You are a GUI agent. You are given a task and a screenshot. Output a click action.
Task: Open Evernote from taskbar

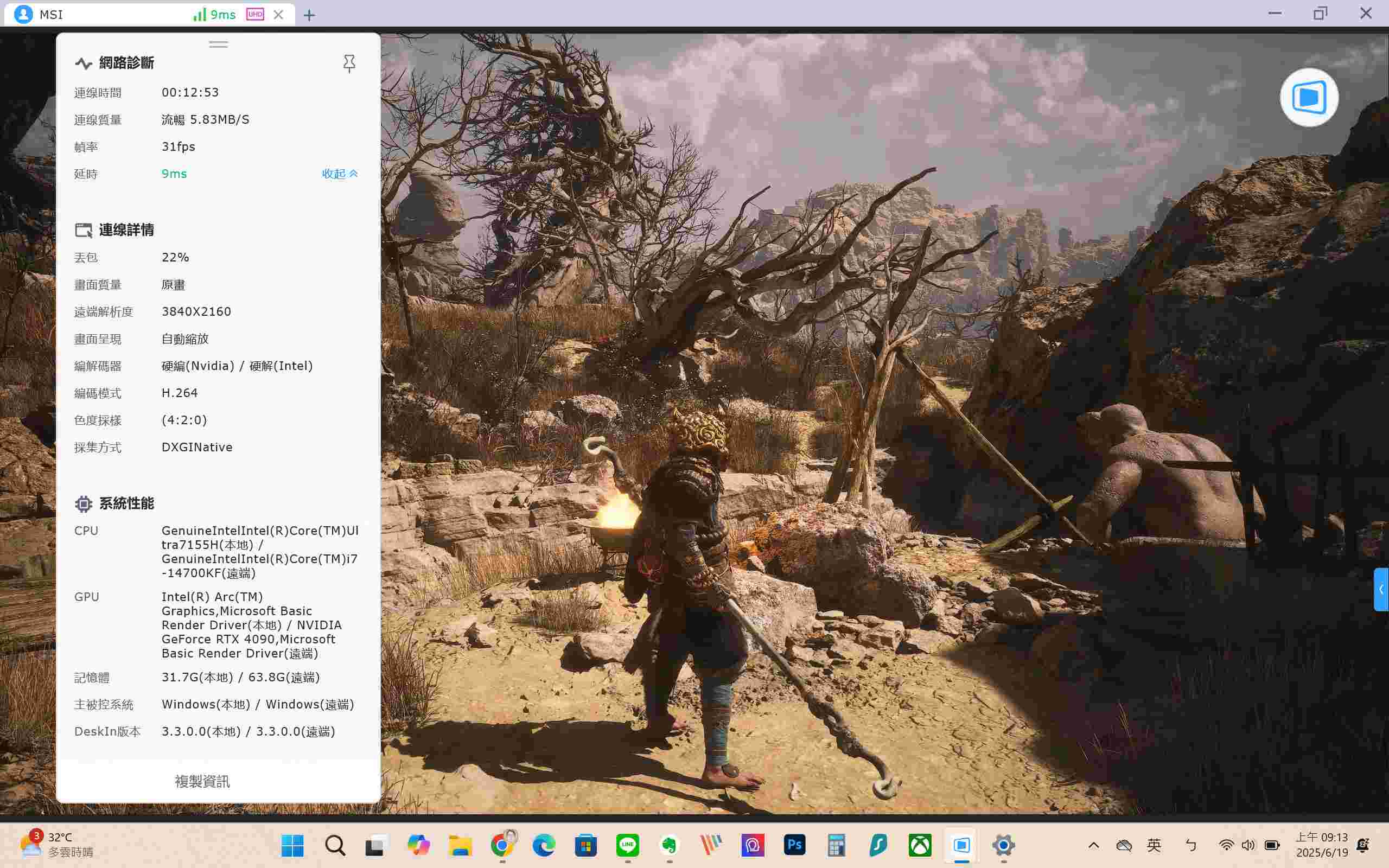pyautogui.click(x=669, y=845)
